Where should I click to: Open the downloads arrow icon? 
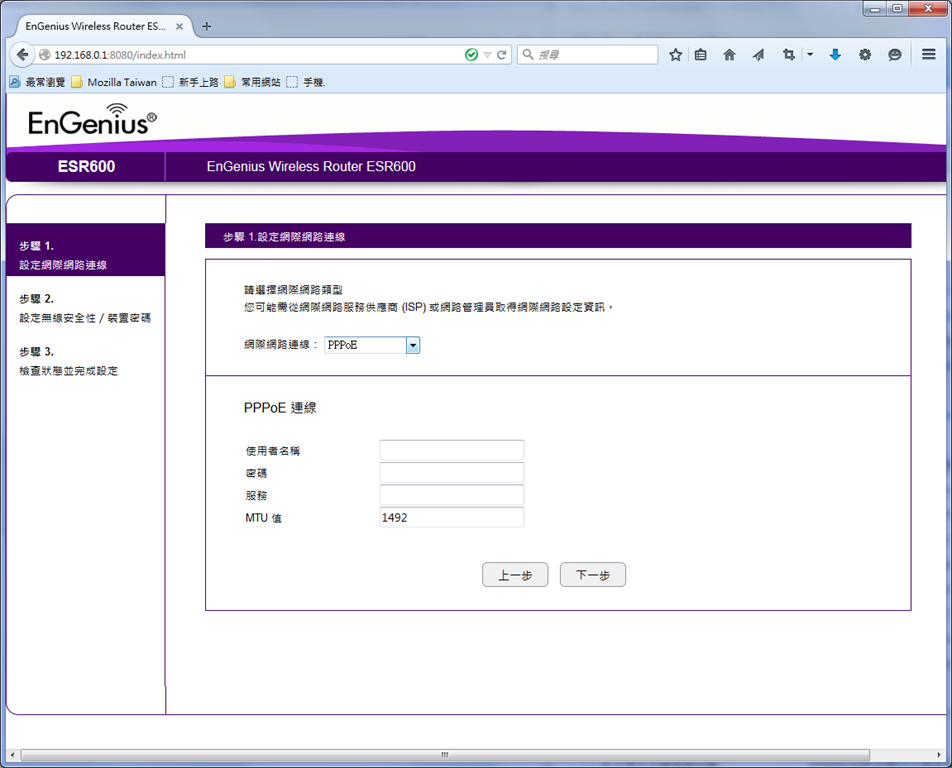(835, 55)
